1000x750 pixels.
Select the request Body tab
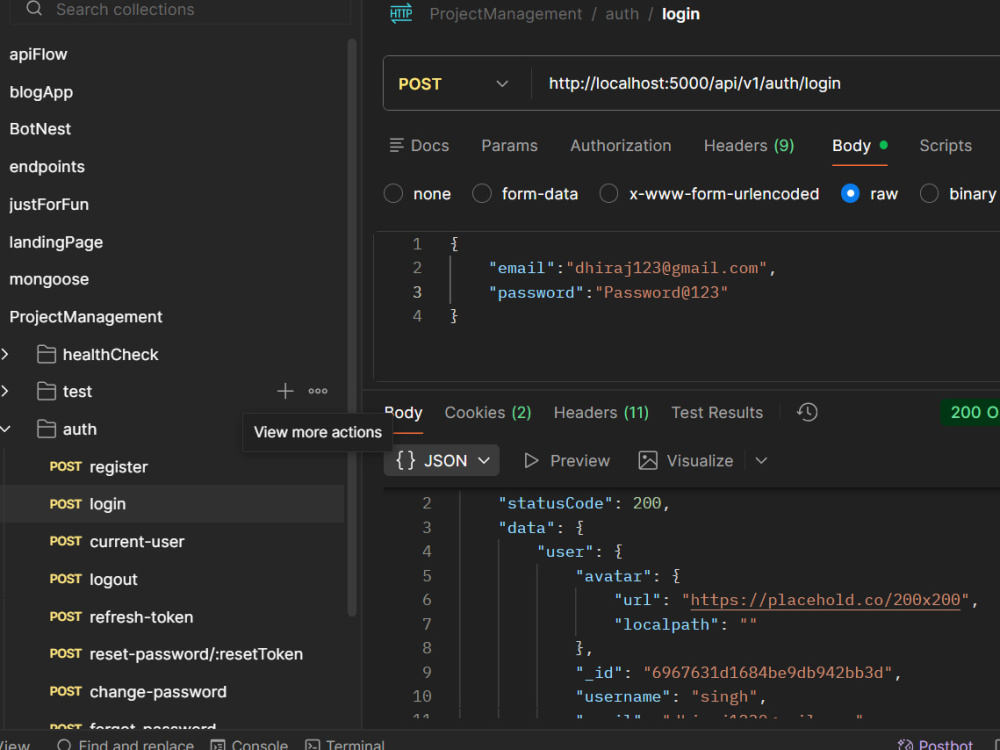pyautogui.click(x=859, y=145)
